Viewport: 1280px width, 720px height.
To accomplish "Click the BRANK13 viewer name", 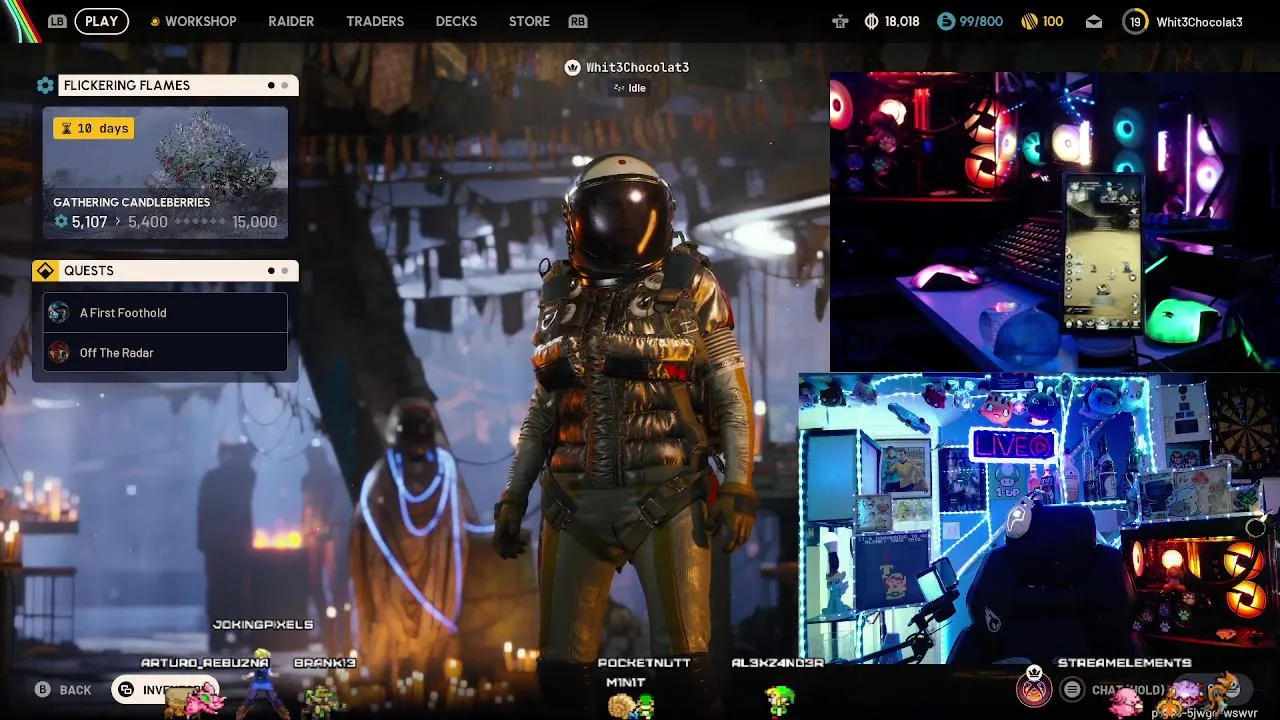I will 325,663.
